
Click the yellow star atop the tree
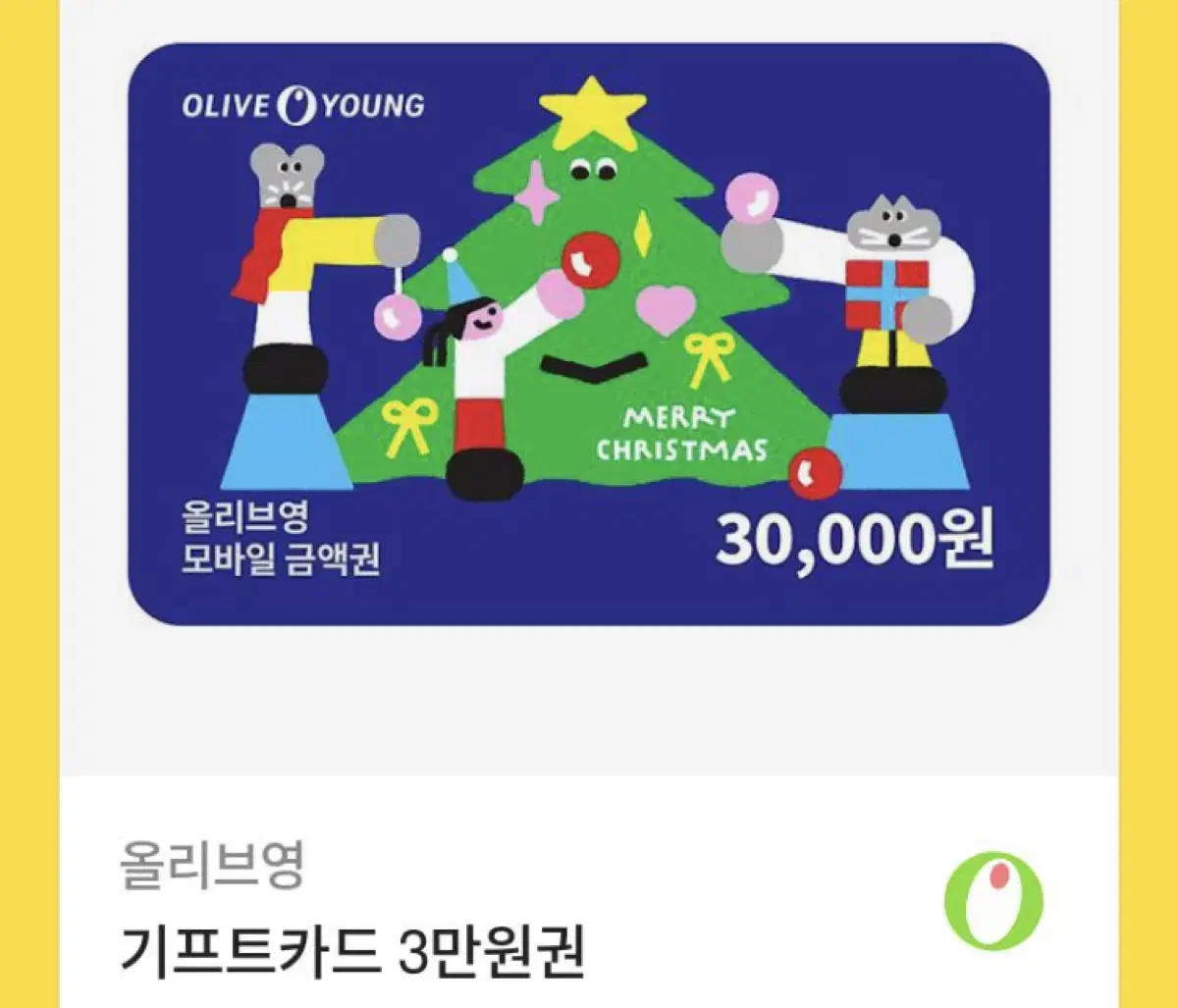coord(593,113)
